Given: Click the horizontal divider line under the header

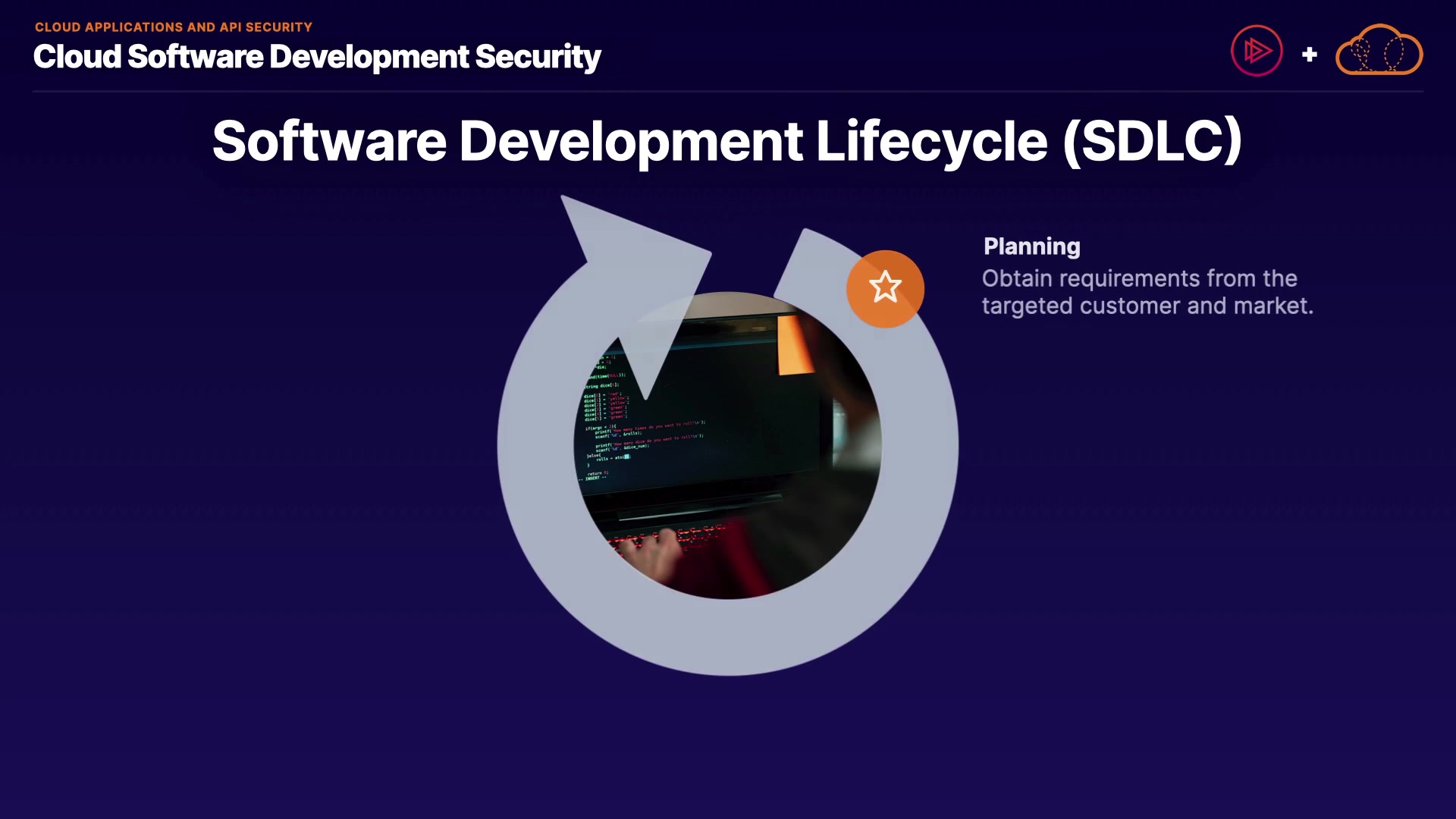Looking at the screenshot, I should click(728, 92).
